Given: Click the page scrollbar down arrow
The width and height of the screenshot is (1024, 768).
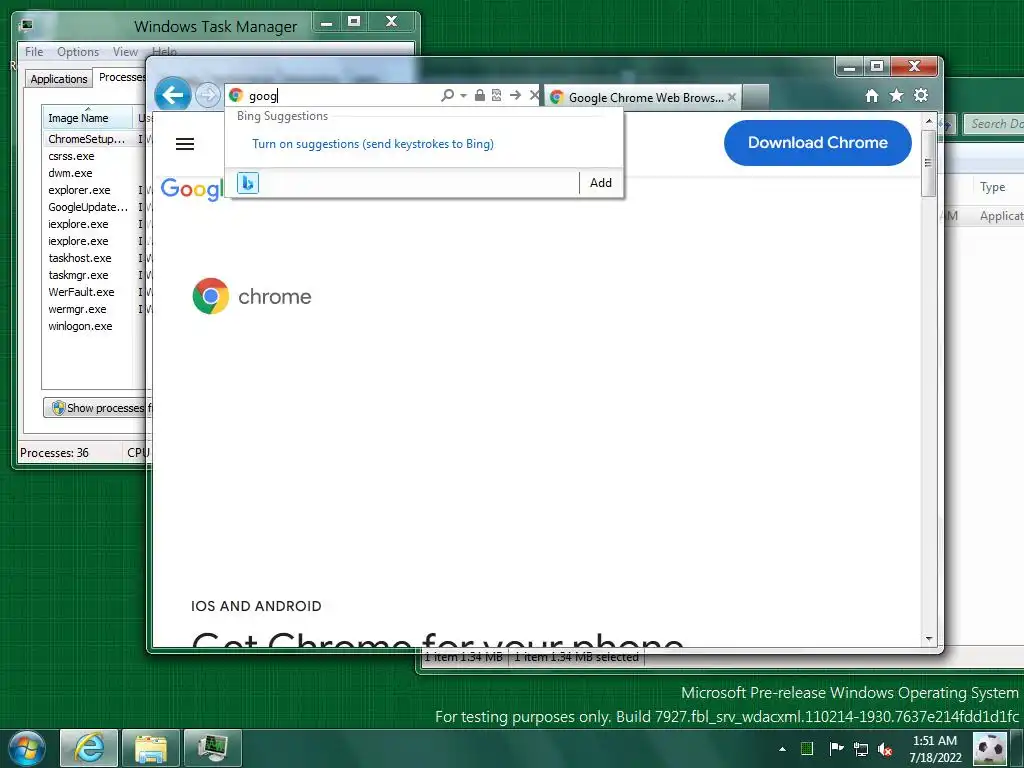Looking at the screenshot, I should (929, 639).
